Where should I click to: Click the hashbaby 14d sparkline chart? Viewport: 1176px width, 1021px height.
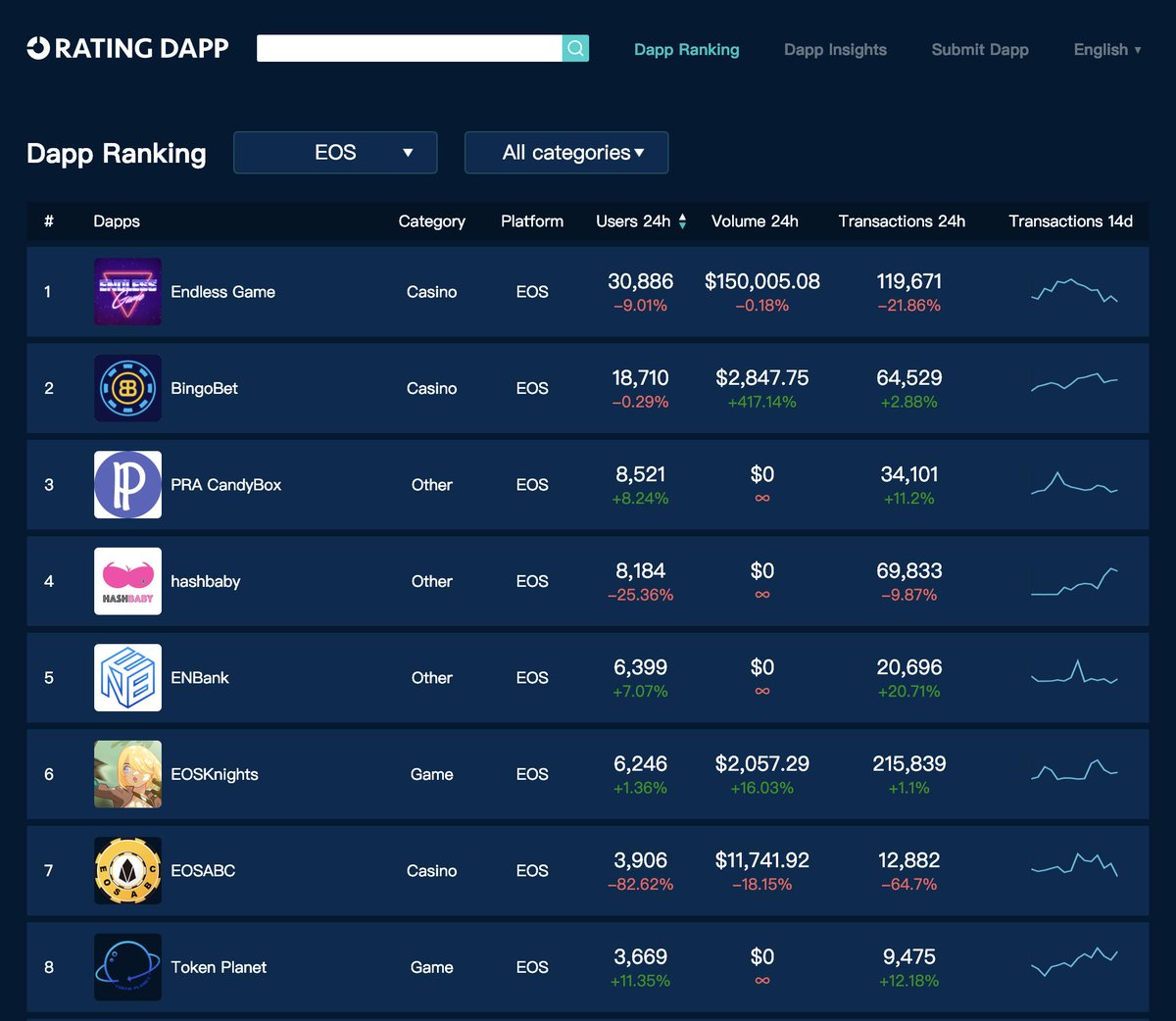[1074, 581]
